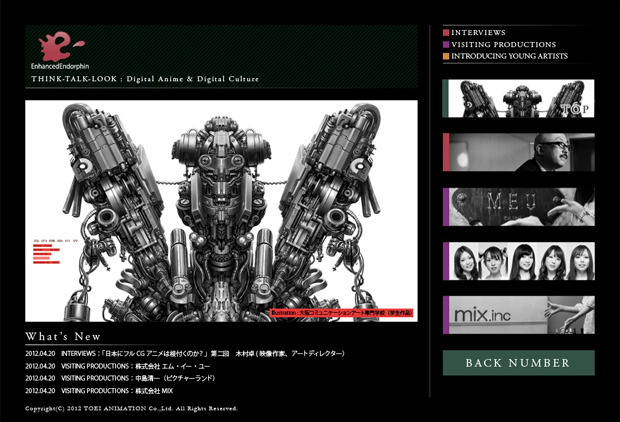The height and width of the screenshot is (422, 620).
Task: Open the TOP robot banner thumbnail
Action: [519, 99]
